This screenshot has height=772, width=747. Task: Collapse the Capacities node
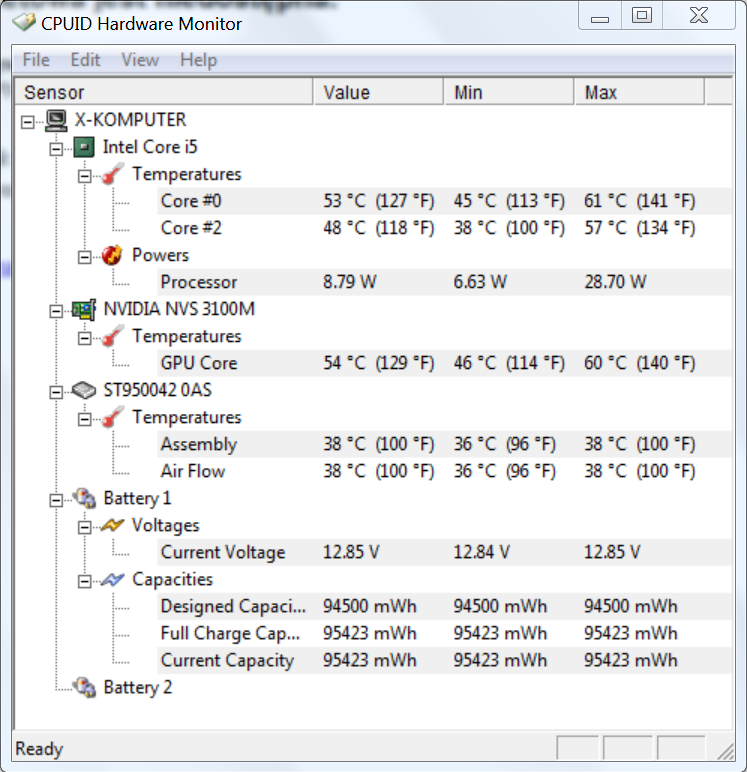85,581
